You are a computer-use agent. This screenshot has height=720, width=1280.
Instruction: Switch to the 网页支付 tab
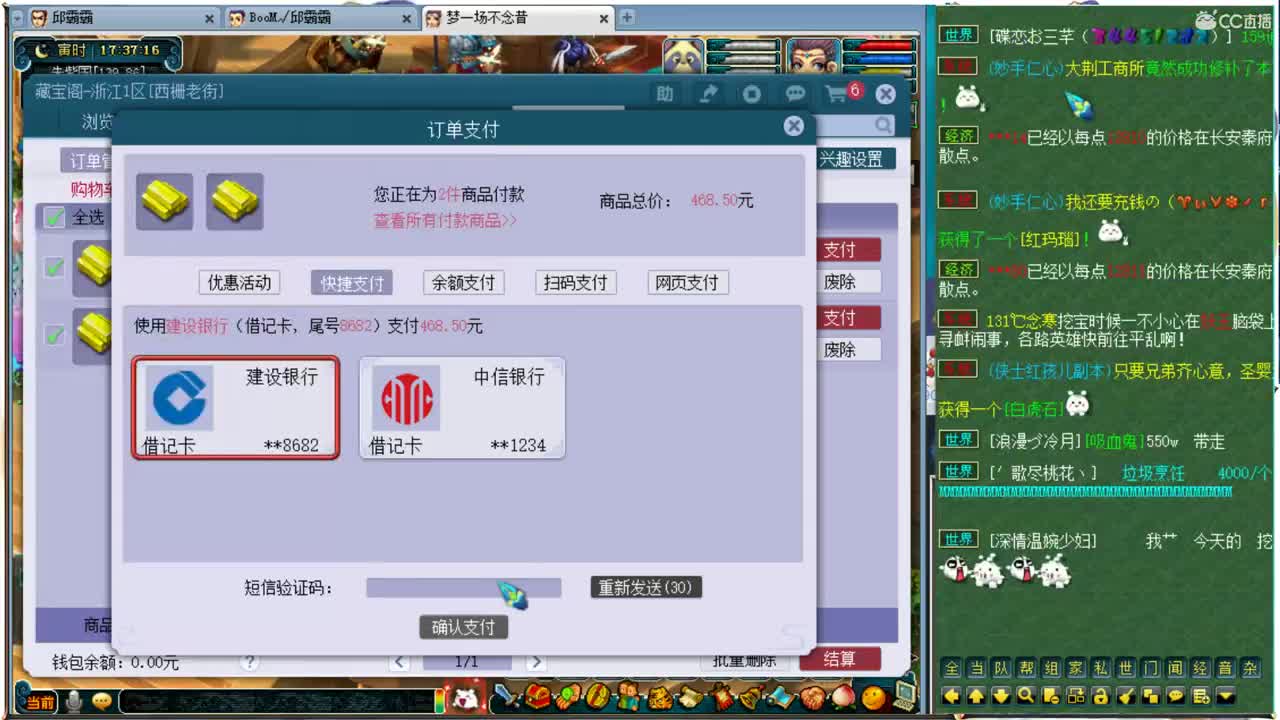coord(687,282)
